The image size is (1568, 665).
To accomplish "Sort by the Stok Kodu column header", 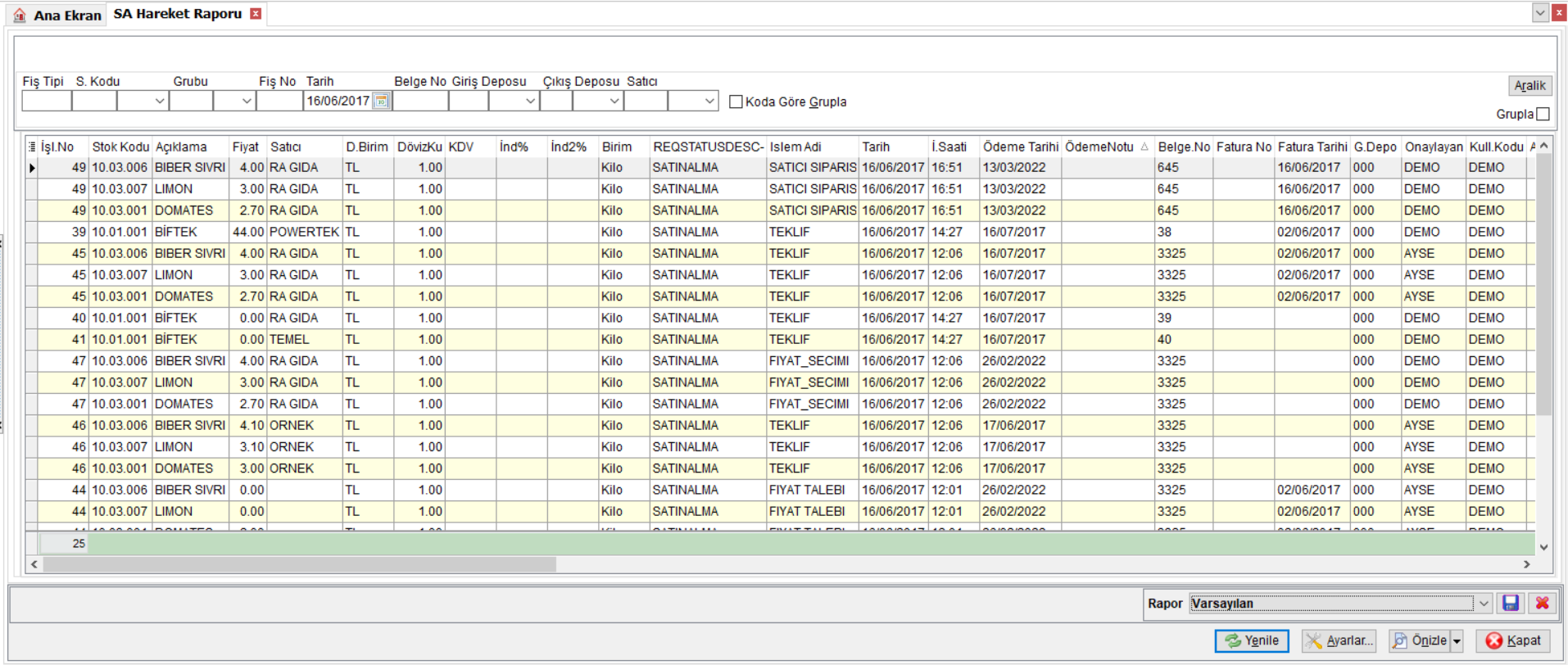I will coord(120,147).
